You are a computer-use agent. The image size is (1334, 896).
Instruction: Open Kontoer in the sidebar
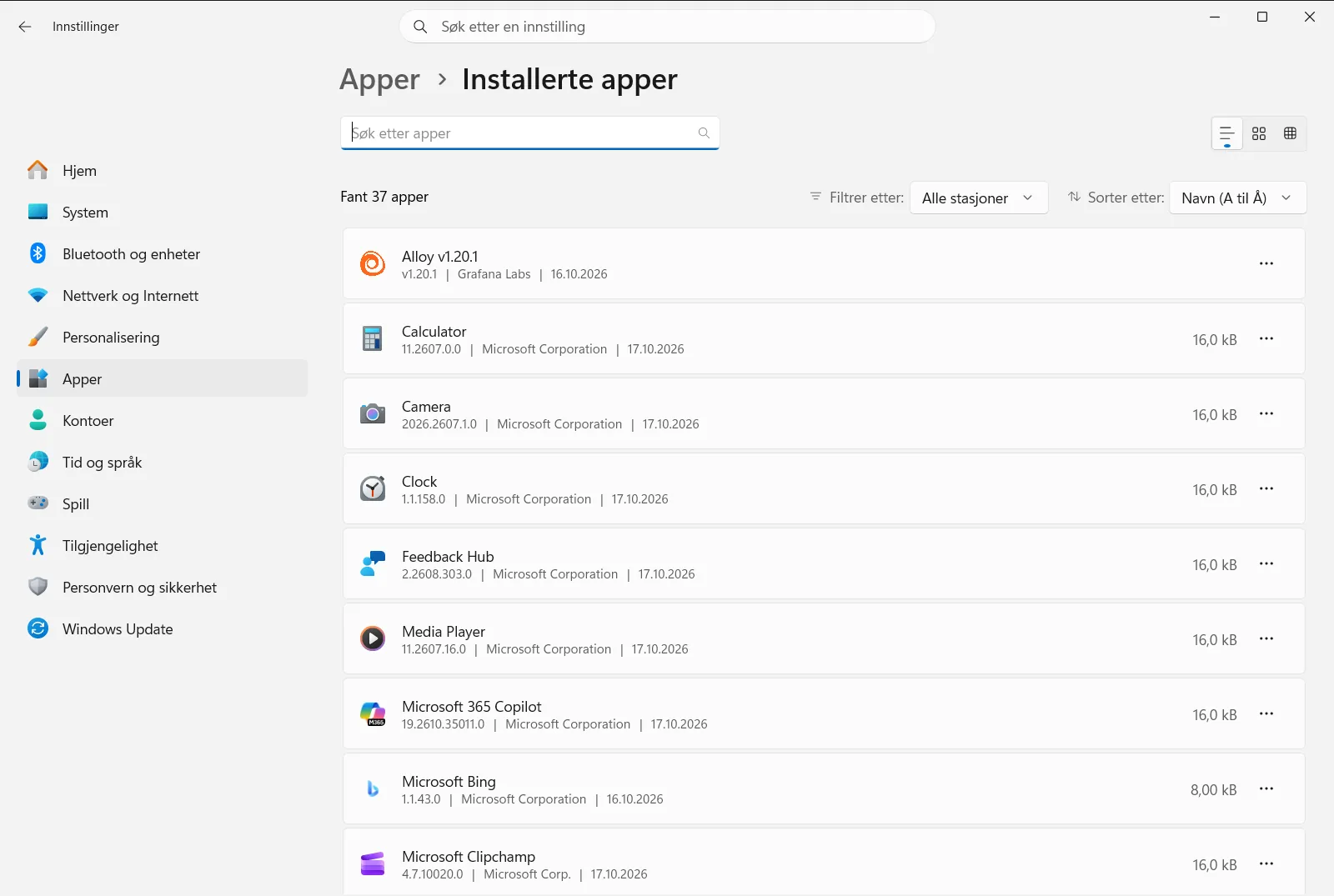coord(163,420)
